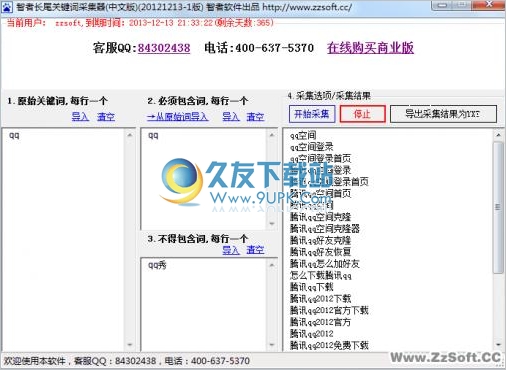Select result row qq空间登录首页
The height and width of the screenshot is (370, 506).
point(320,158)
